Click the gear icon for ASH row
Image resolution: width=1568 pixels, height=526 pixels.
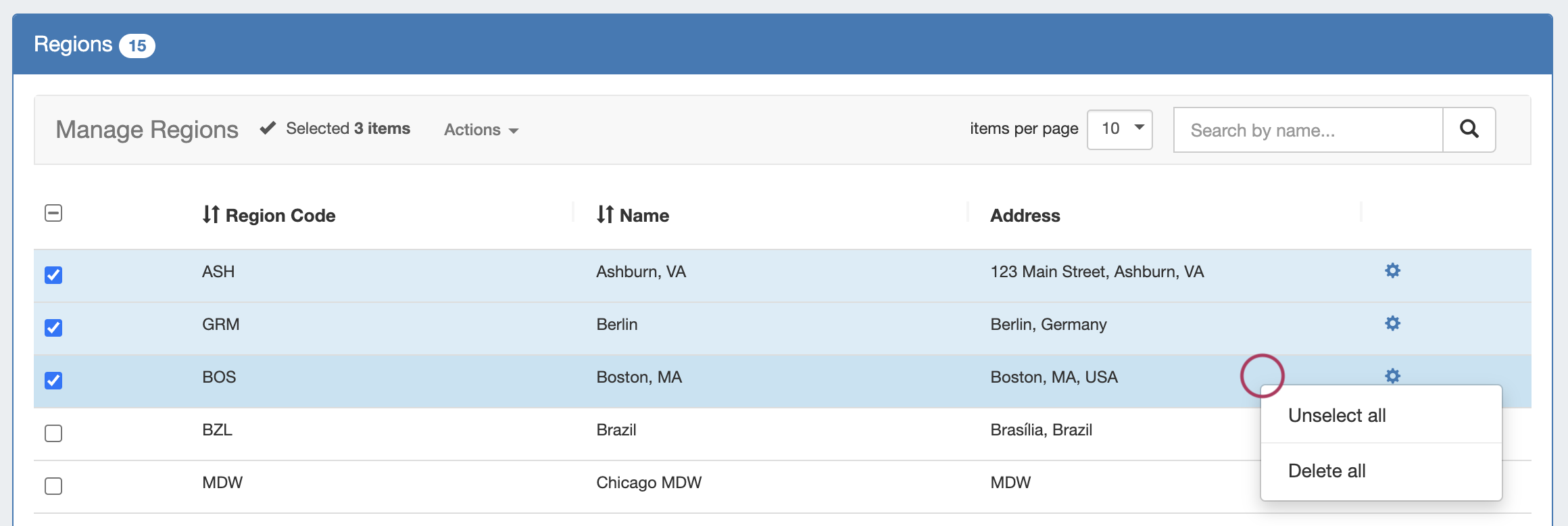[x=1392, y=271]
